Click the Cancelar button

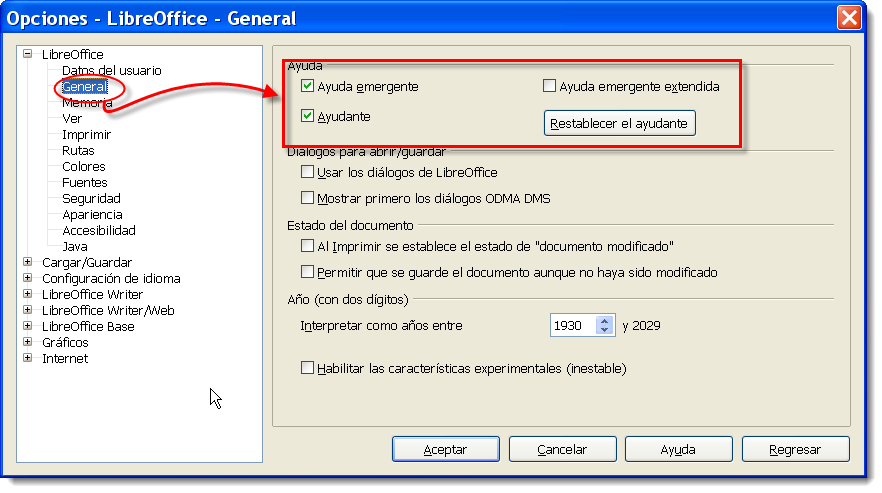tap(562, 449)
